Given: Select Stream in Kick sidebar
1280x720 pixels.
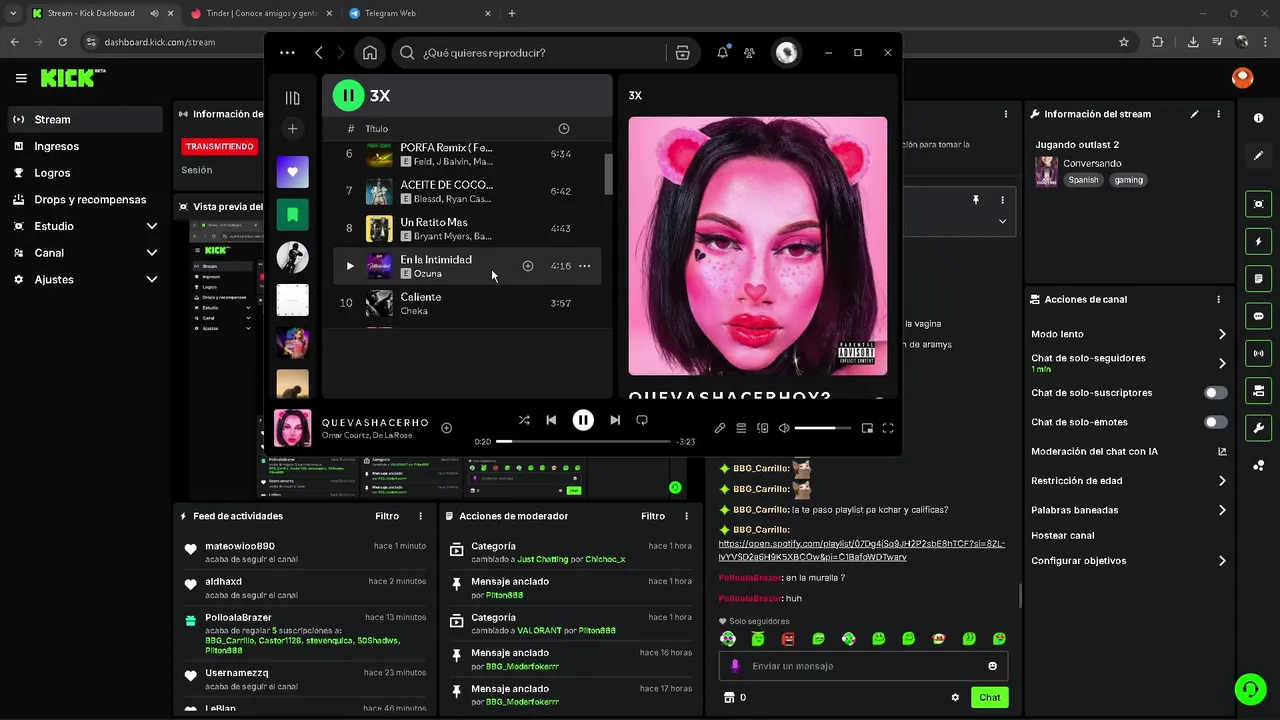Looking at the screenshot, I should pos(85,119).
